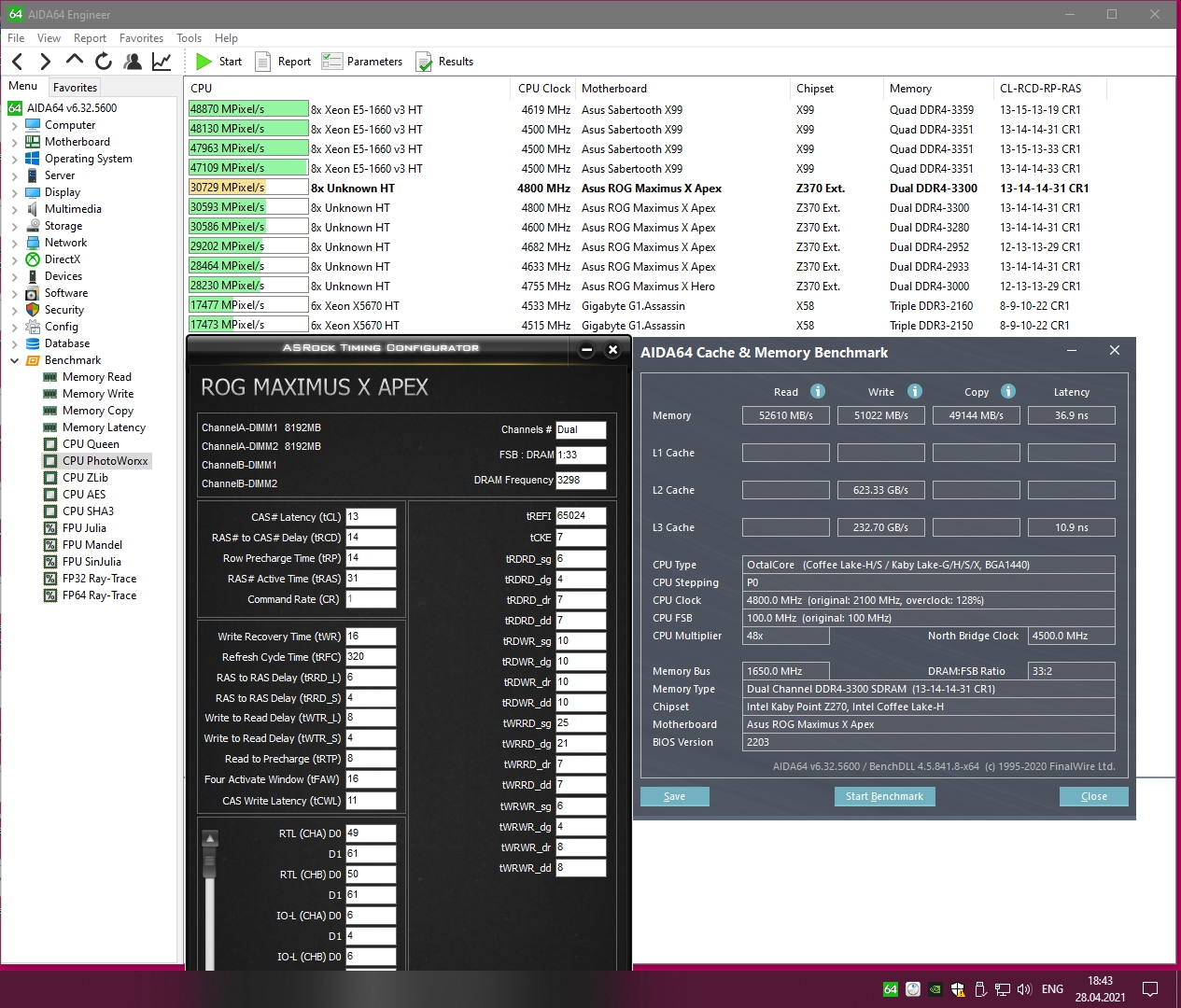The height and width of the screenshot is (1008, 1181).
Task: Expand the Storage tree node
Action: pyautogui.click(x=14, y=226)
